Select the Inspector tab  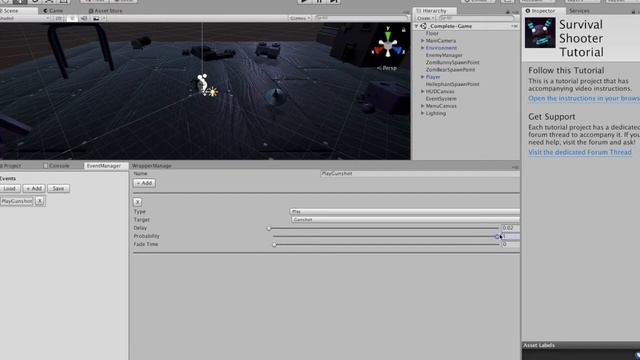(x=543, y=11)
